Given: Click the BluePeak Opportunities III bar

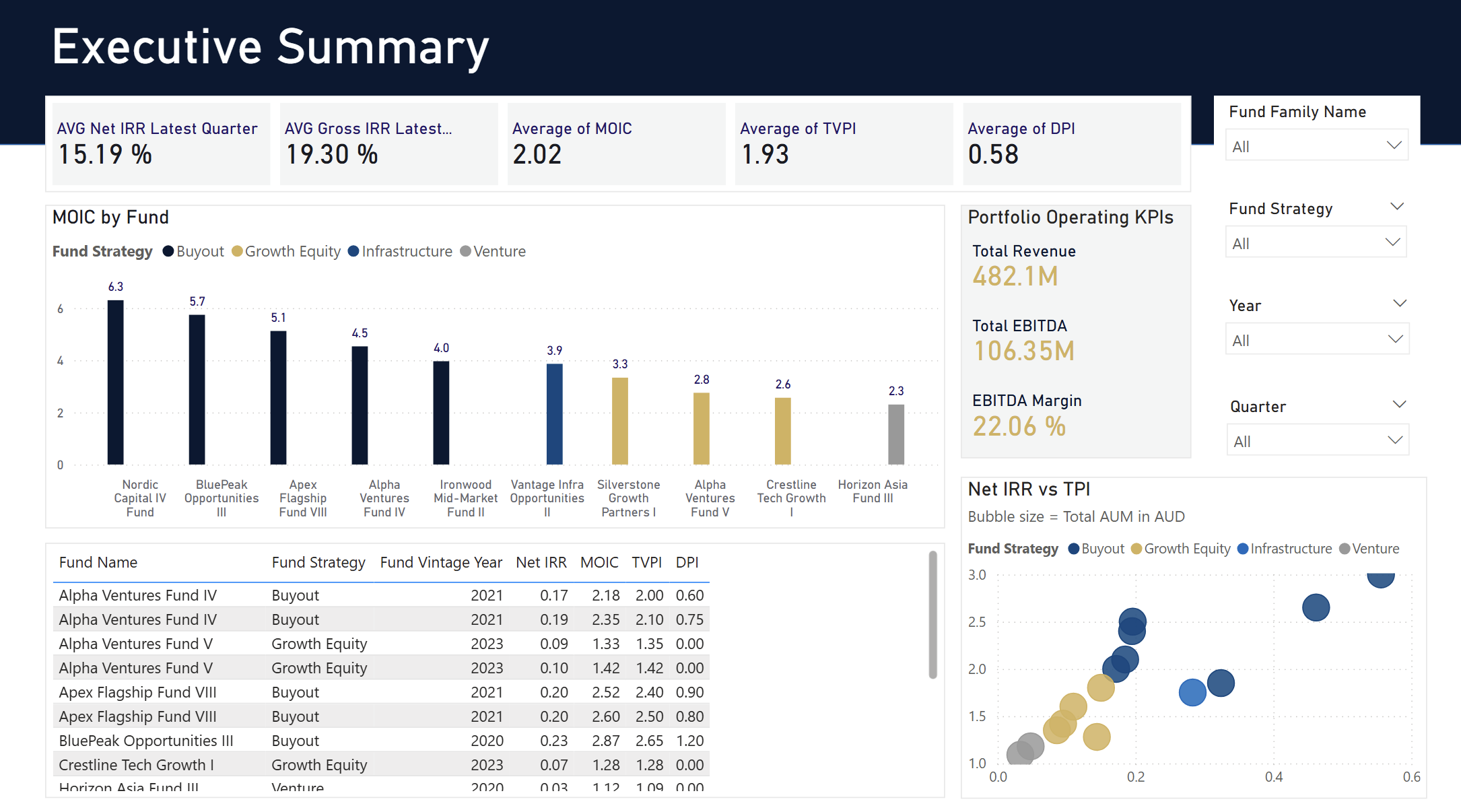Looking at the screenshot, I should click(x=197, y=390).
